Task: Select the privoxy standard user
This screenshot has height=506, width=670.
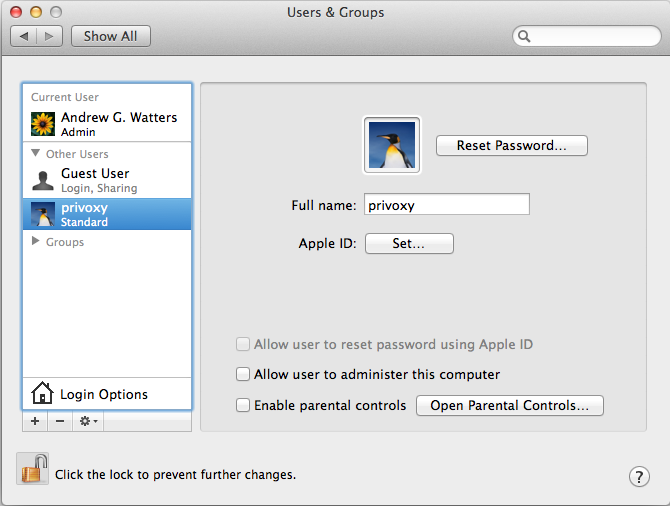Action: pyautogui.click(x=106, y=214)
